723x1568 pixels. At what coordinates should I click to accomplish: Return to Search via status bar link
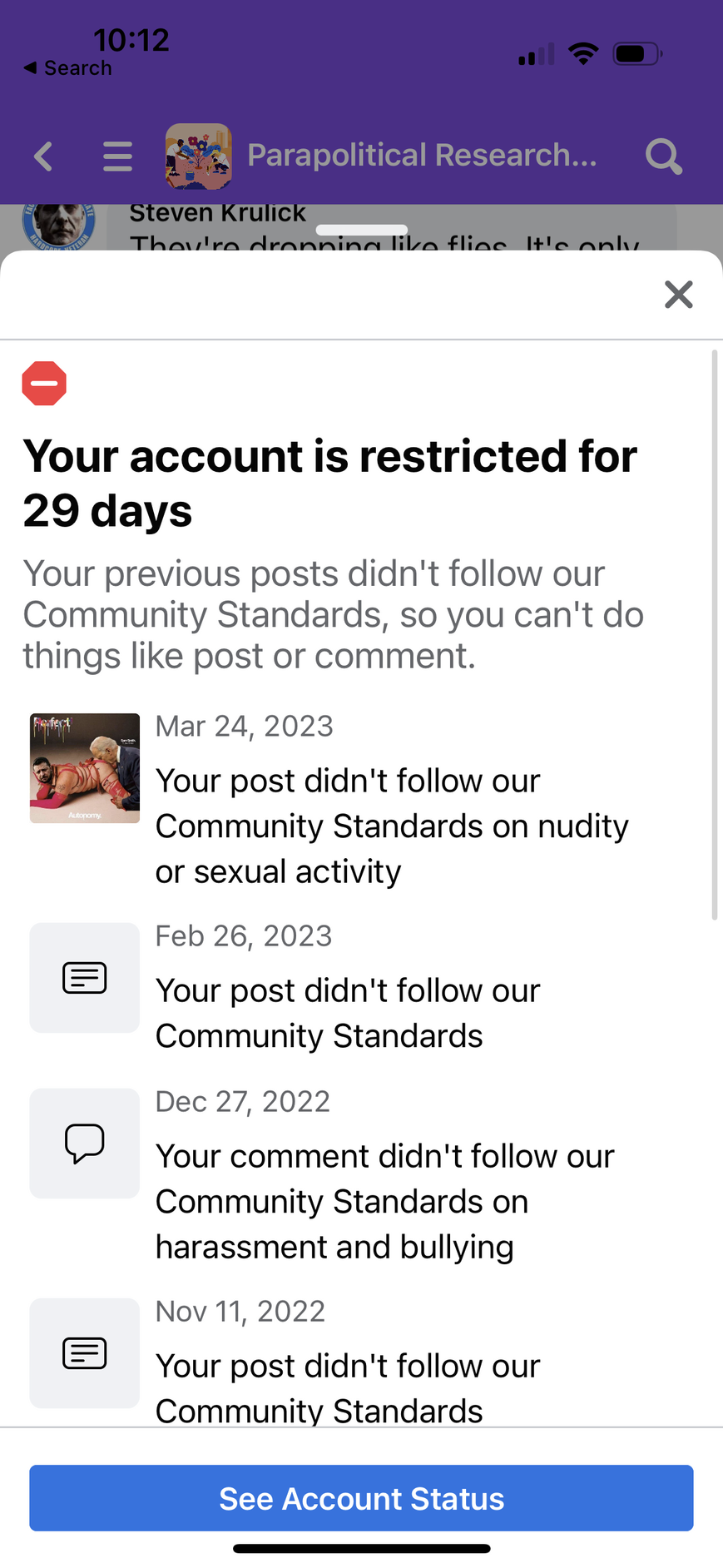pos(68,68)
